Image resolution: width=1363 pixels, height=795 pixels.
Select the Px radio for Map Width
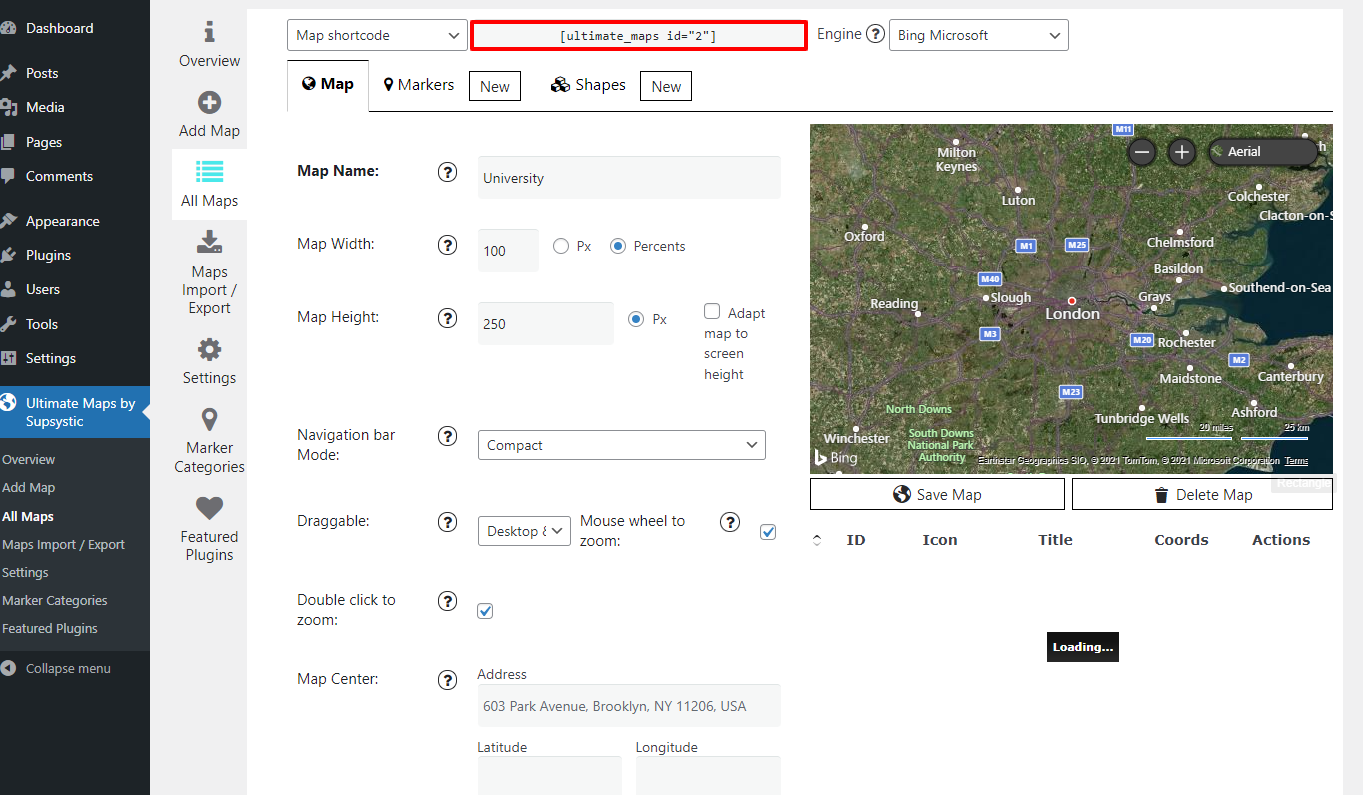pyautogui.click(x=561, y=246)
